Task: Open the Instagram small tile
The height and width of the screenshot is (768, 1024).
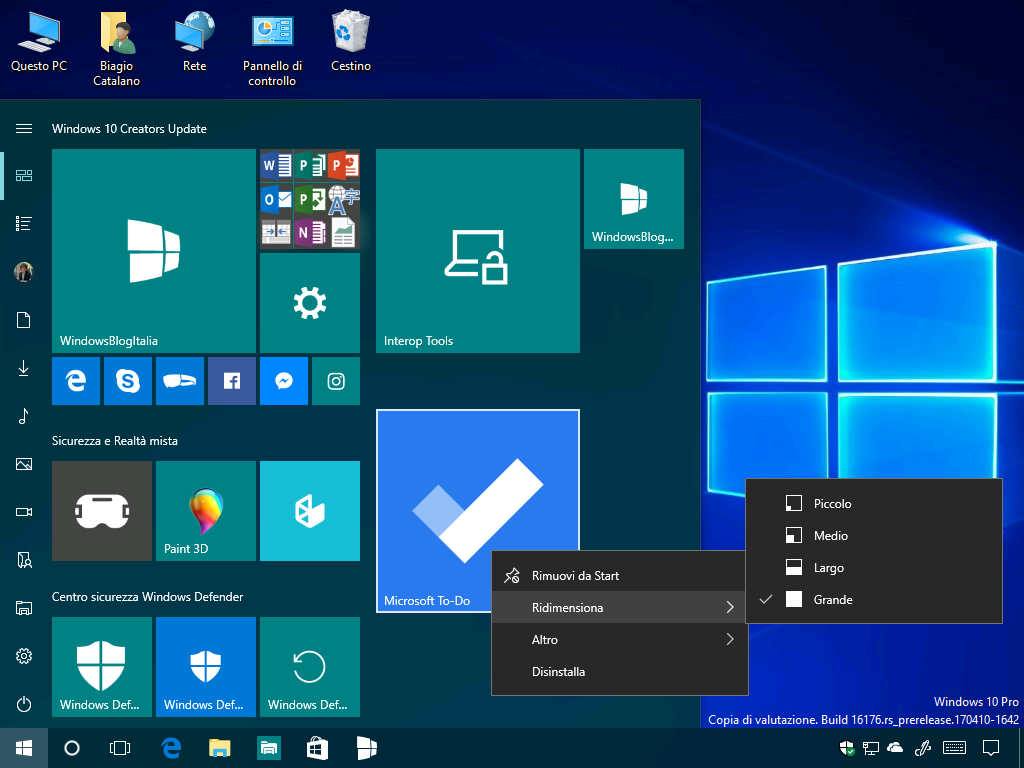Action: click(x=336, y=381)
